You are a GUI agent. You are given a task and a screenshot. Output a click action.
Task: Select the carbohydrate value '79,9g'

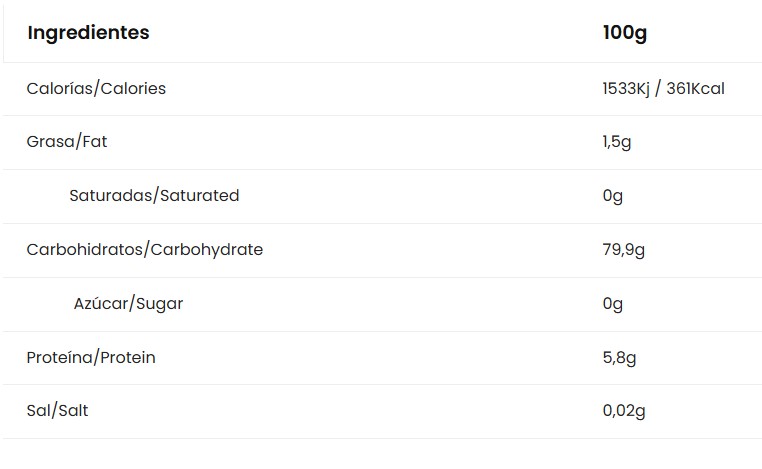tap(624, 250)
